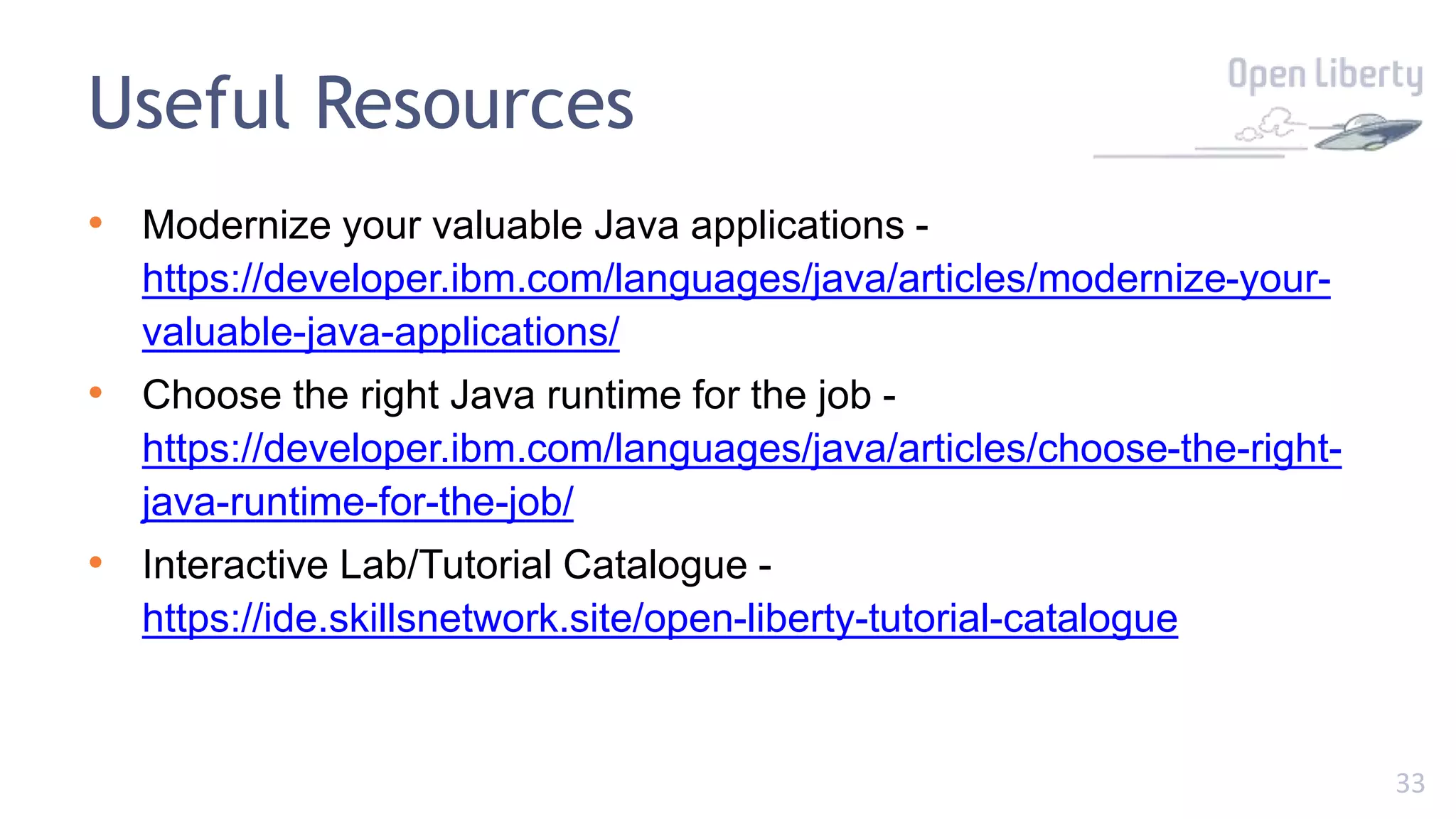The height and width of the screenshot is (819, 1456).
Task: Click the text 'Choose the right Java runtime for the job -'
Action: click(x=519, y=395)
